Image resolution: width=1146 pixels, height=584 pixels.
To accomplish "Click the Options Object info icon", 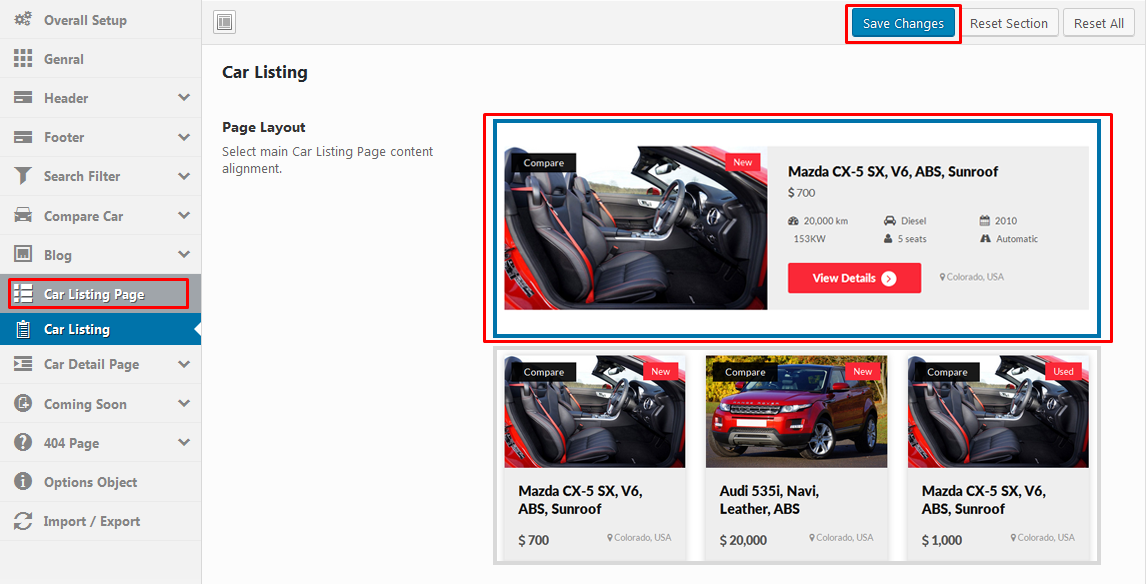I will (x=23, y=481).
